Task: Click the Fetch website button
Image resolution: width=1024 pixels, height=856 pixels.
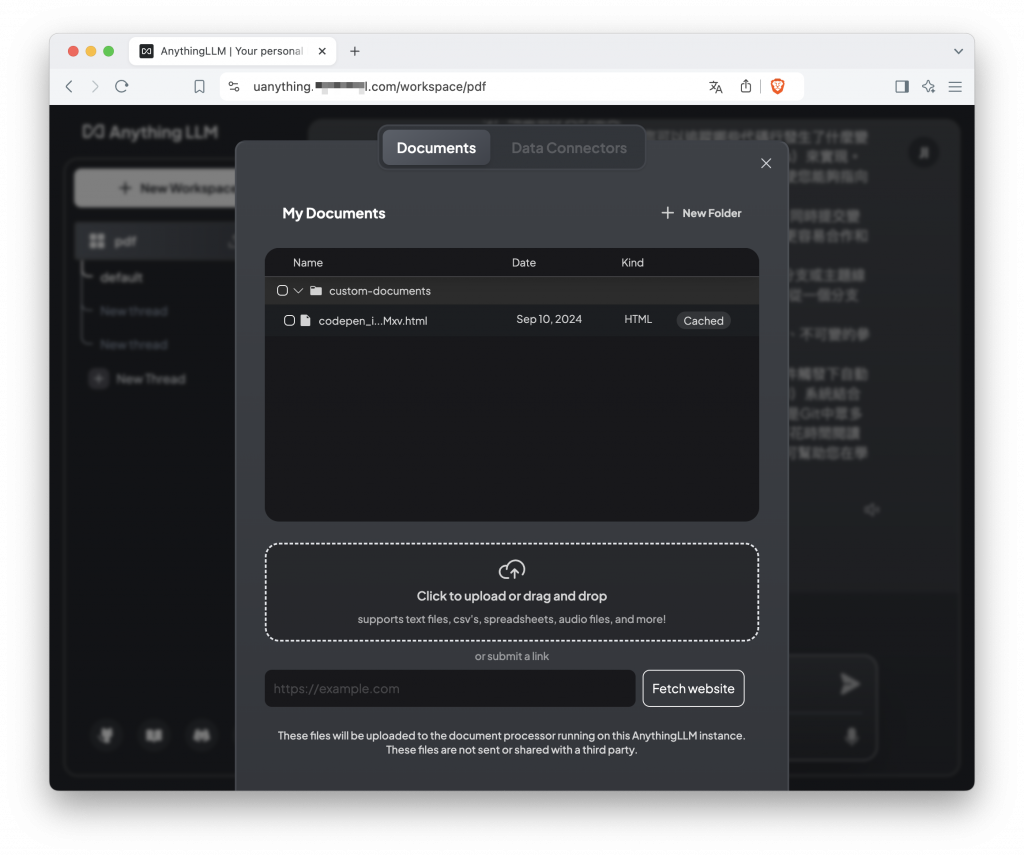Action: pyautogui.click(x=693, y=688)
